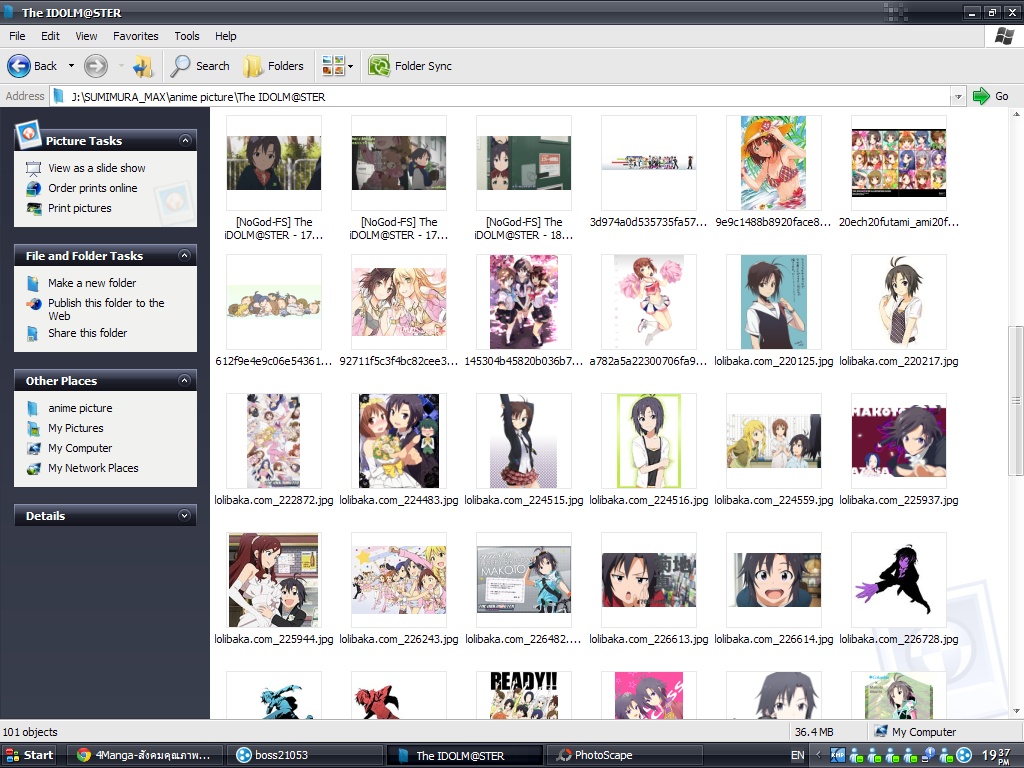Switch to boss21053 taskbar window

[x=303, y=755]
